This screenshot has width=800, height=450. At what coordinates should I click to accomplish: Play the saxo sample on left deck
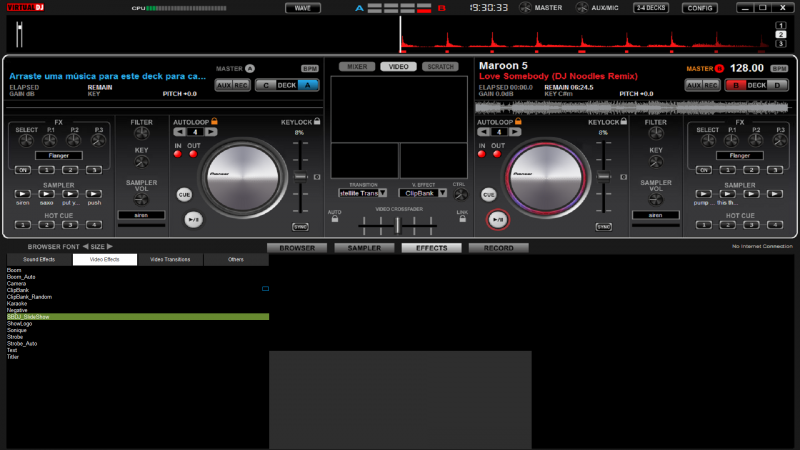(x=46, y=194)
